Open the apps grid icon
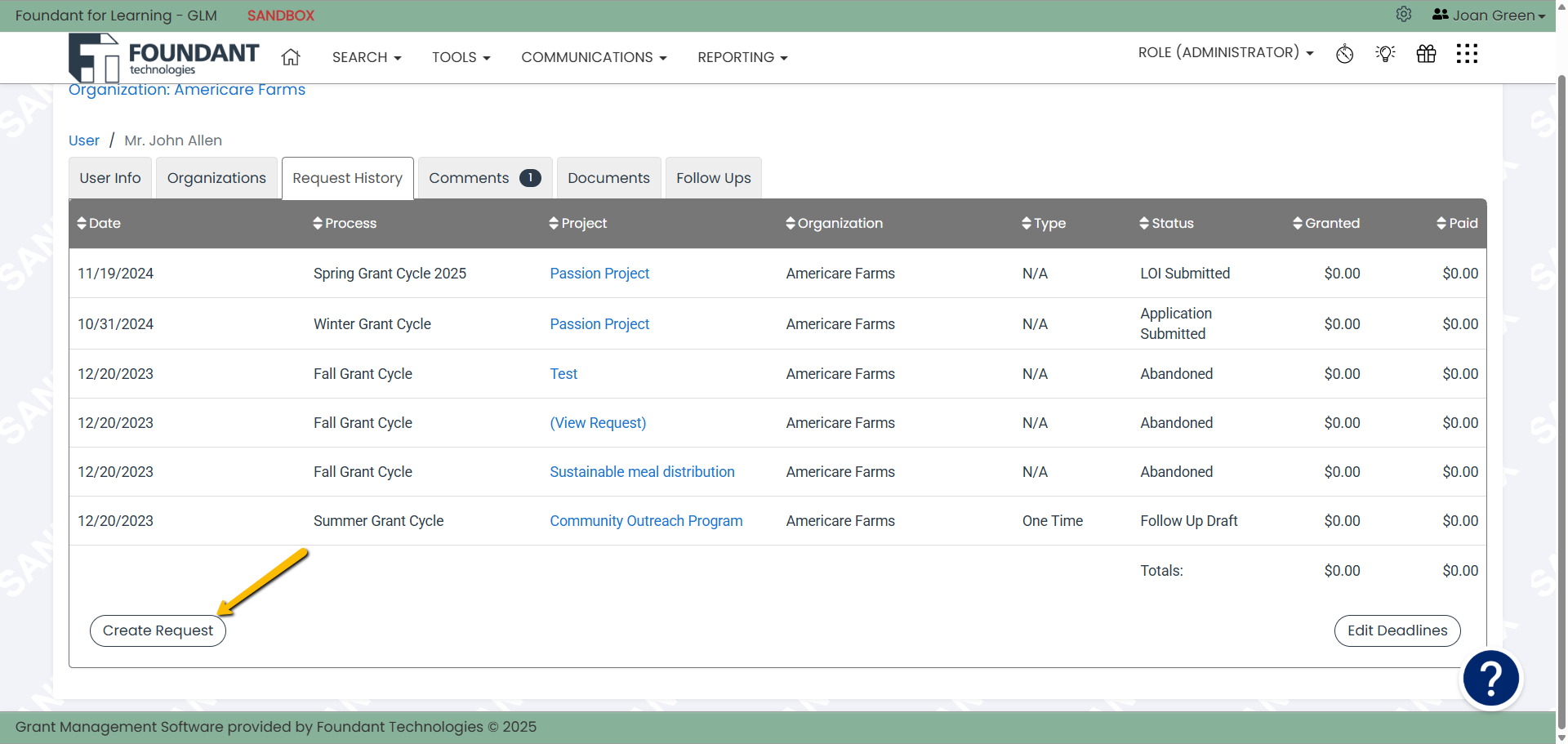The image size is (1568, 744). [x=1467, y=54]
